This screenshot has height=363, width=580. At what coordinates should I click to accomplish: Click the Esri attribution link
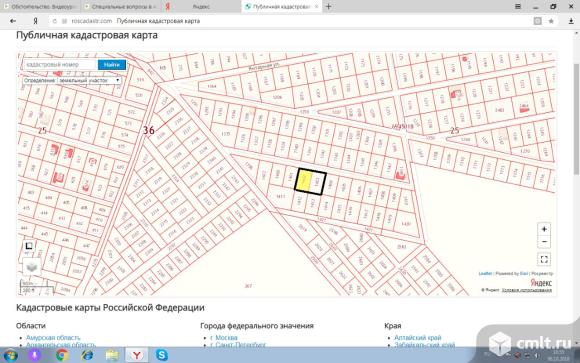(x=523, y=273)
